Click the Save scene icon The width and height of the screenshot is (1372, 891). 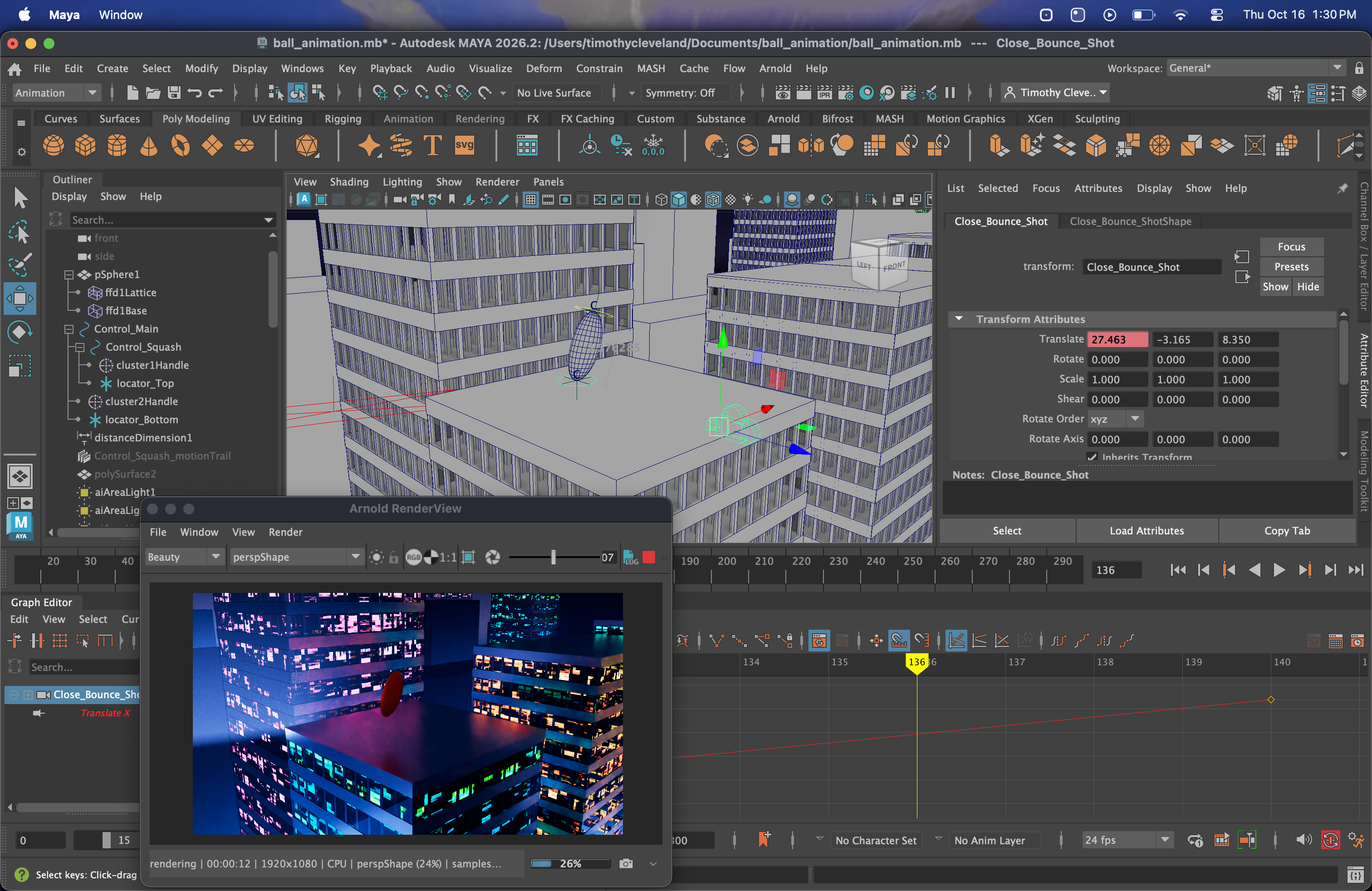coord(174,93)
